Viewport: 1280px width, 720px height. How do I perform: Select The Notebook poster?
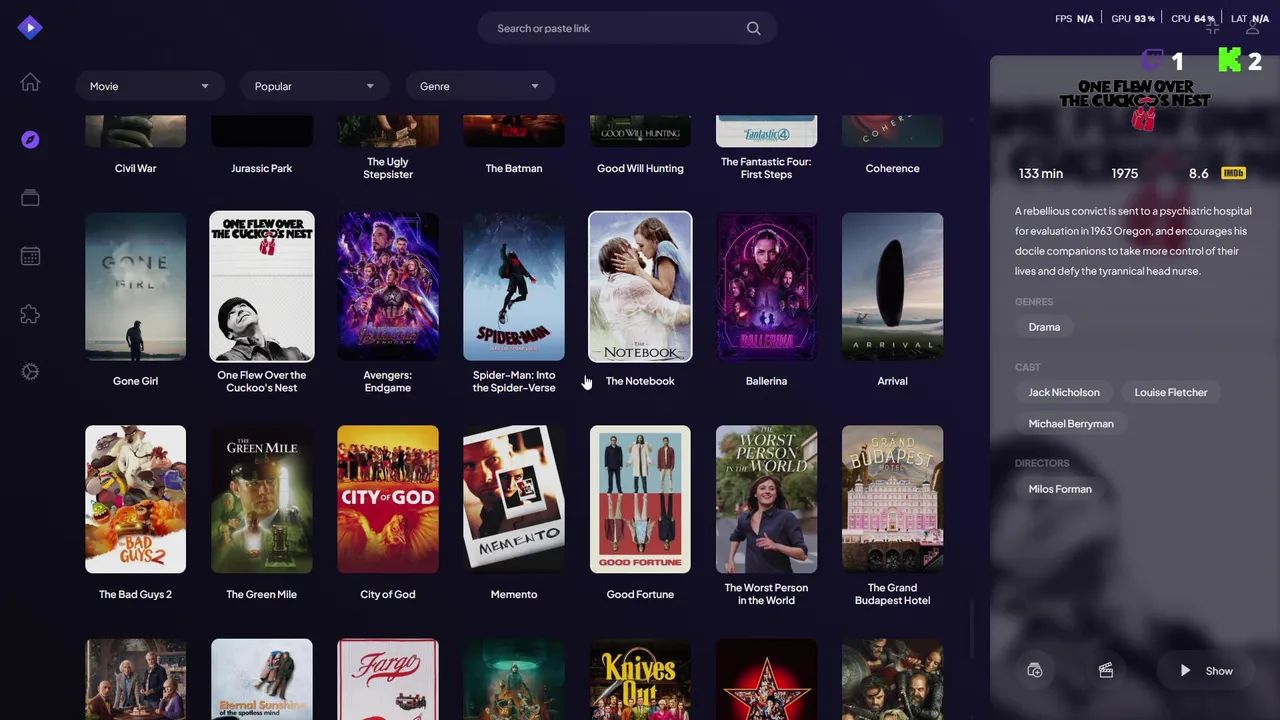[x=640, y=286]
